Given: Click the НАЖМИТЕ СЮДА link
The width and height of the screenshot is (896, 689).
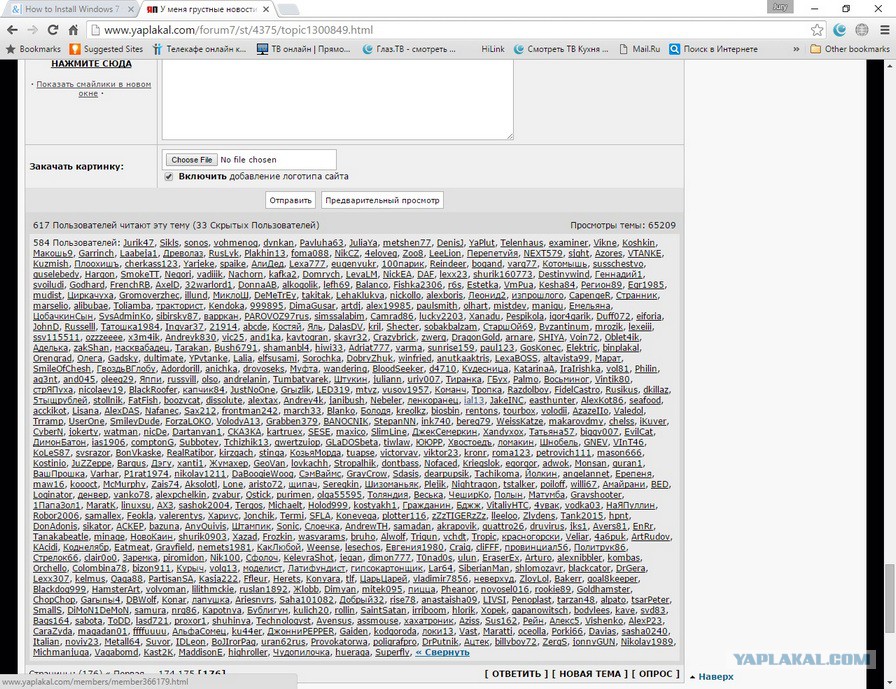Looking at the screenshot, I should click(x=91, y=64).
